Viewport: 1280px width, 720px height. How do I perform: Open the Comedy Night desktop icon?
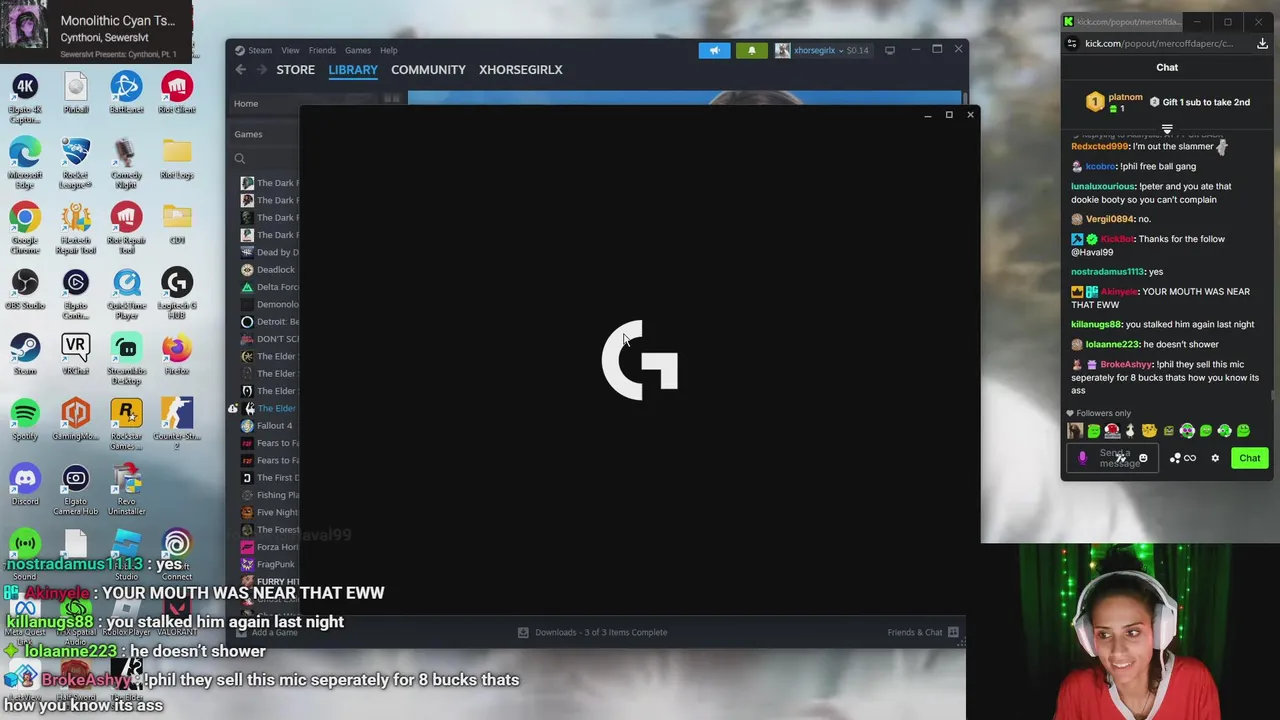coord(126,163)
